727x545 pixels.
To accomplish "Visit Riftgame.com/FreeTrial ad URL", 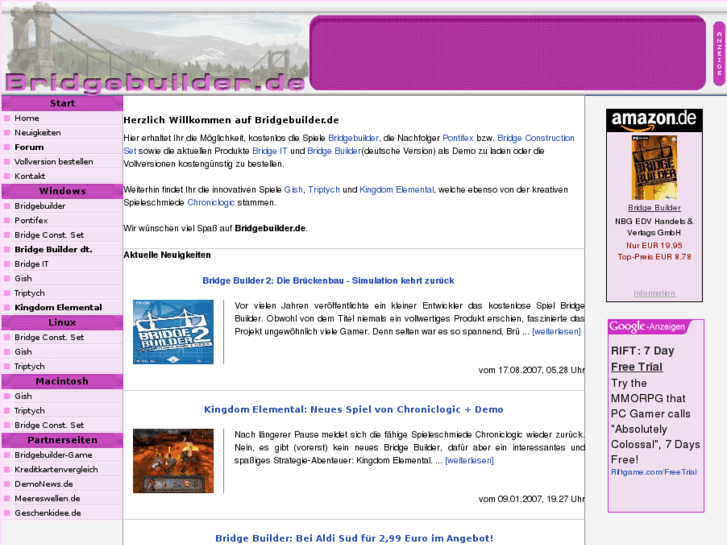I will click(654, 472).
